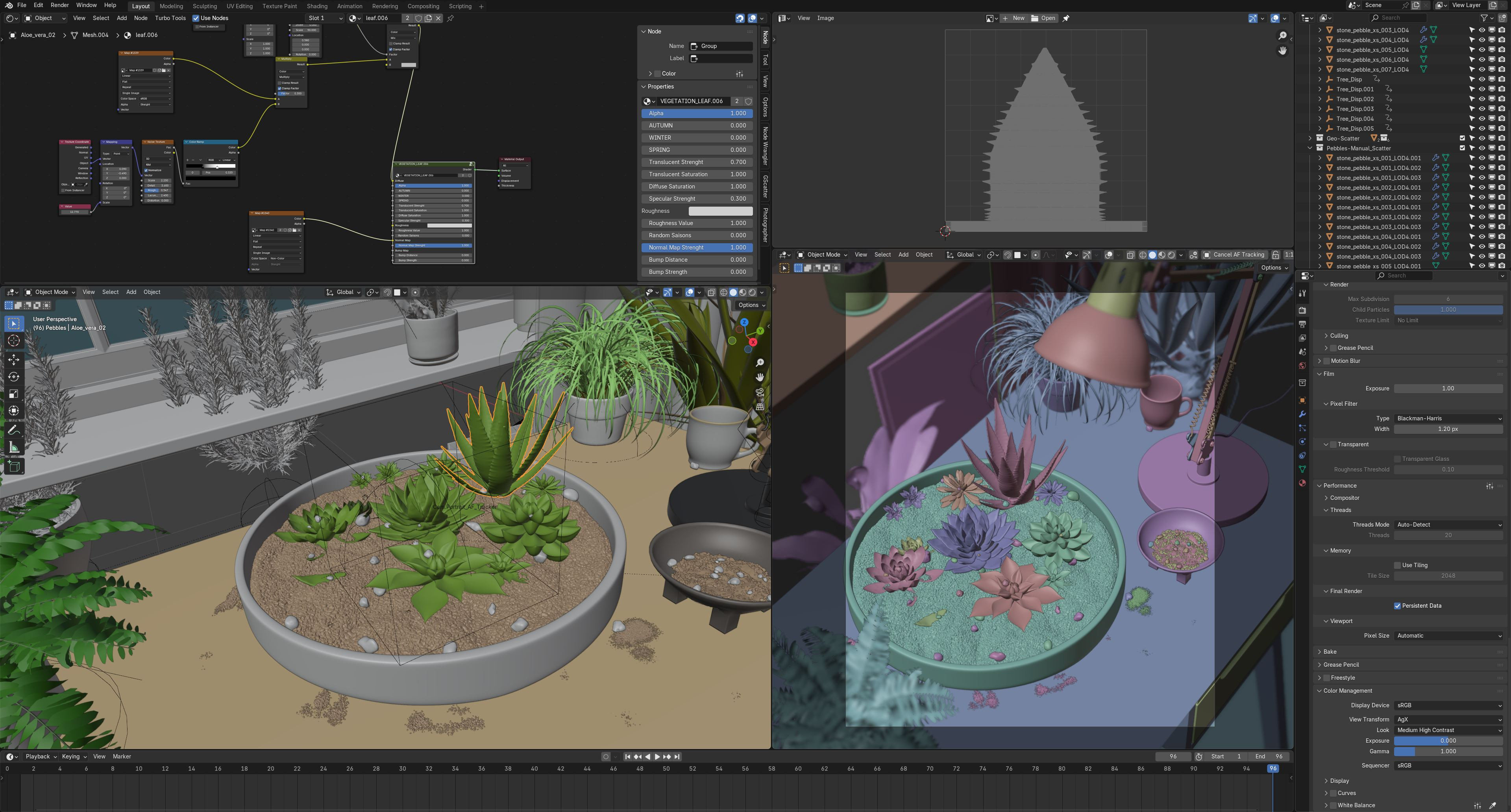Viewport: 1511px width, 812px height.
Task: Toggle camera view in viewport
Action: pyautogui.click(x=760, y=392)
